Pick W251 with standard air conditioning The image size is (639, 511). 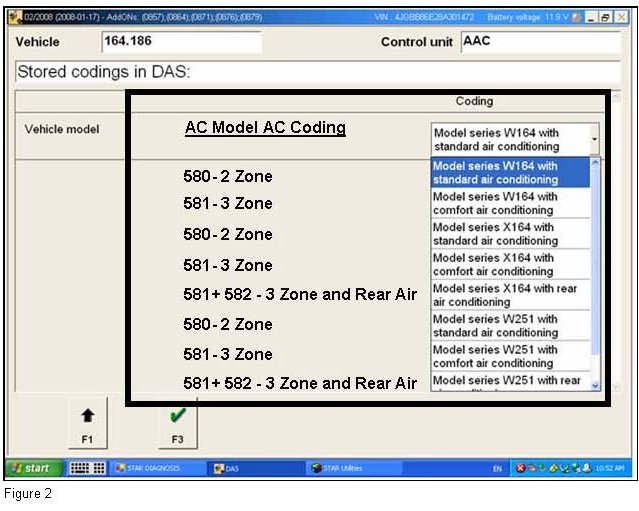[x=511, y=326]
